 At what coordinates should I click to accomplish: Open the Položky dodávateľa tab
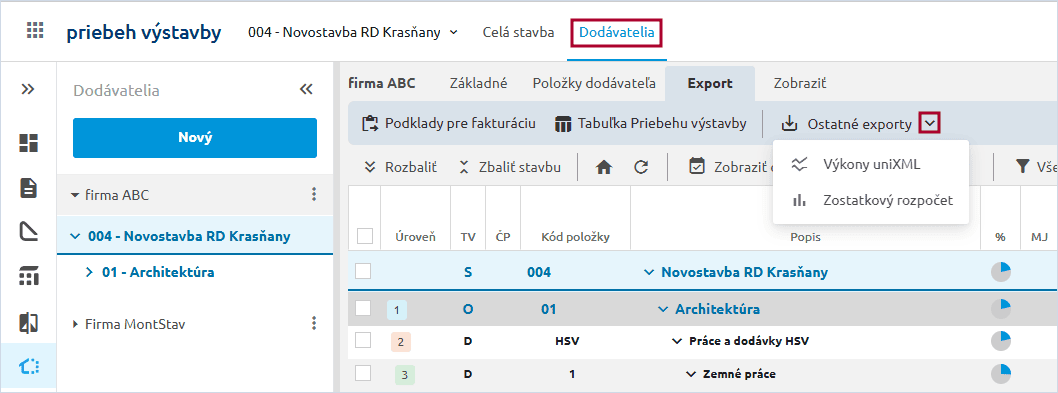coord(594,84)
